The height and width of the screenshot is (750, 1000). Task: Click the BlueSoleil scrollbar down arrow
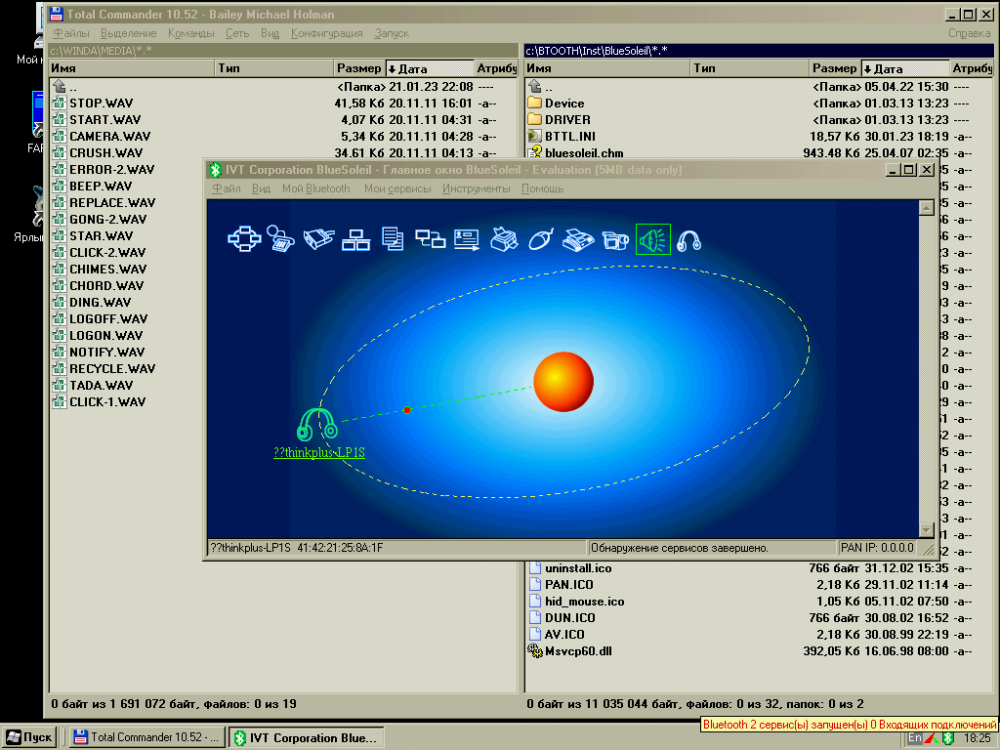tap(926, 530)
